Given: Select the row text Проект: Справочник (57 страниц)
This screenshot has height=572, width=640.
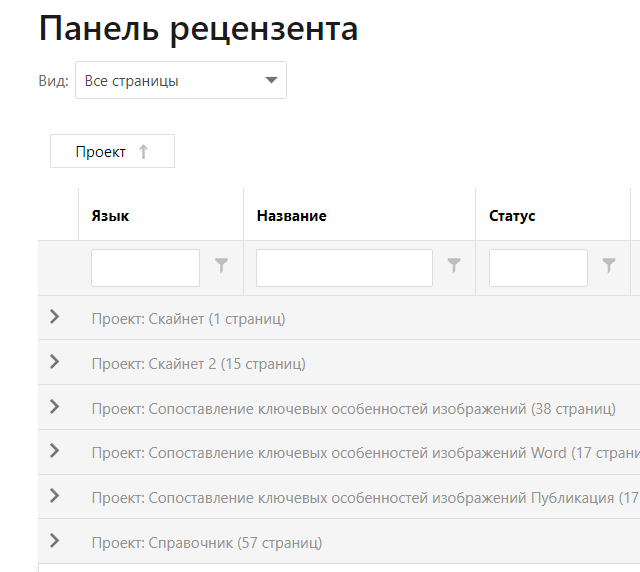Looking at the screenshot, I should [207, 543].
